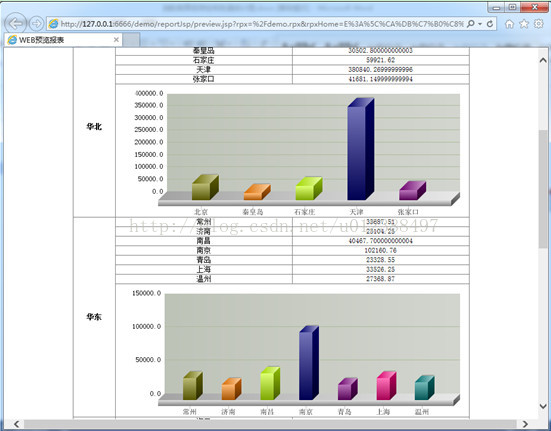
Task: Click the vertical scrollbar up arrow
Action: [543, 60]
